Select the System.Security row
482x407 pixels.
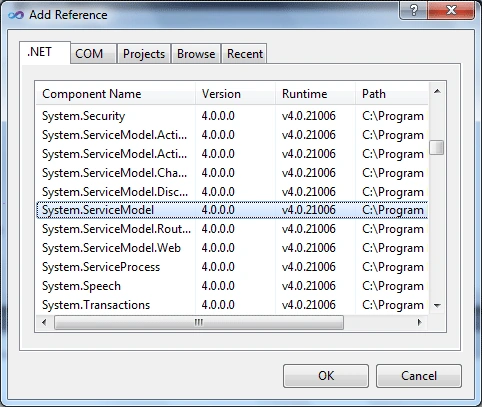(232, 116)
